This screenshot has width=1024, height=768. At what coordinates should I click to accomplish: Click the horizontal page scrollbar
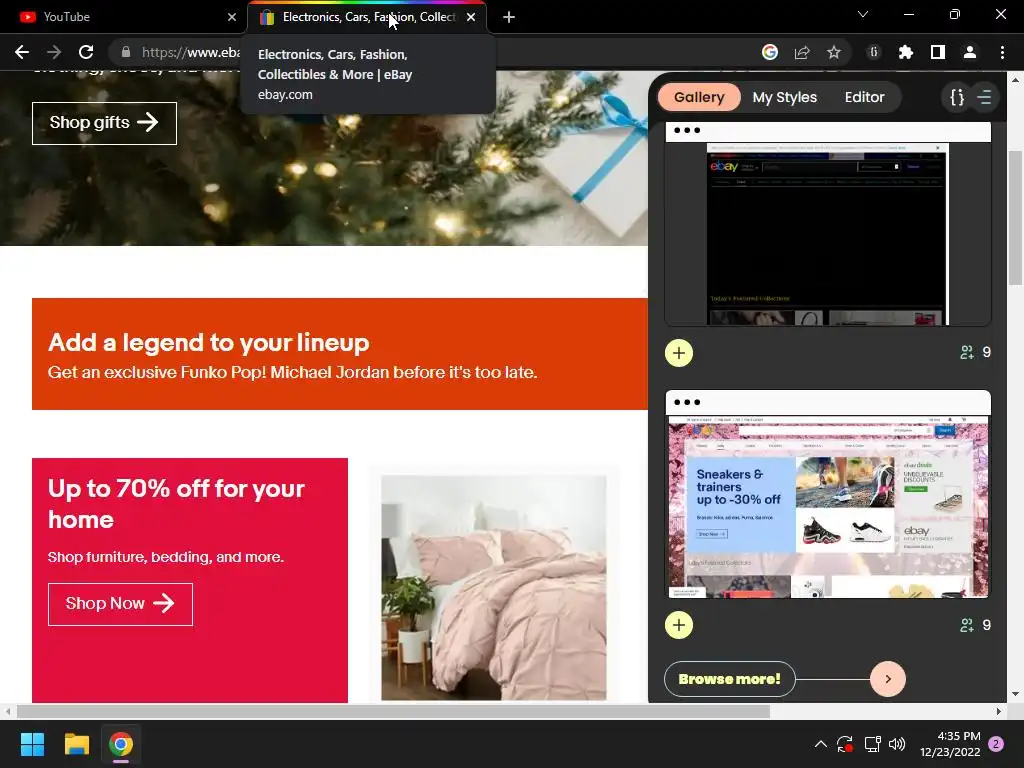tap(393, 711)
